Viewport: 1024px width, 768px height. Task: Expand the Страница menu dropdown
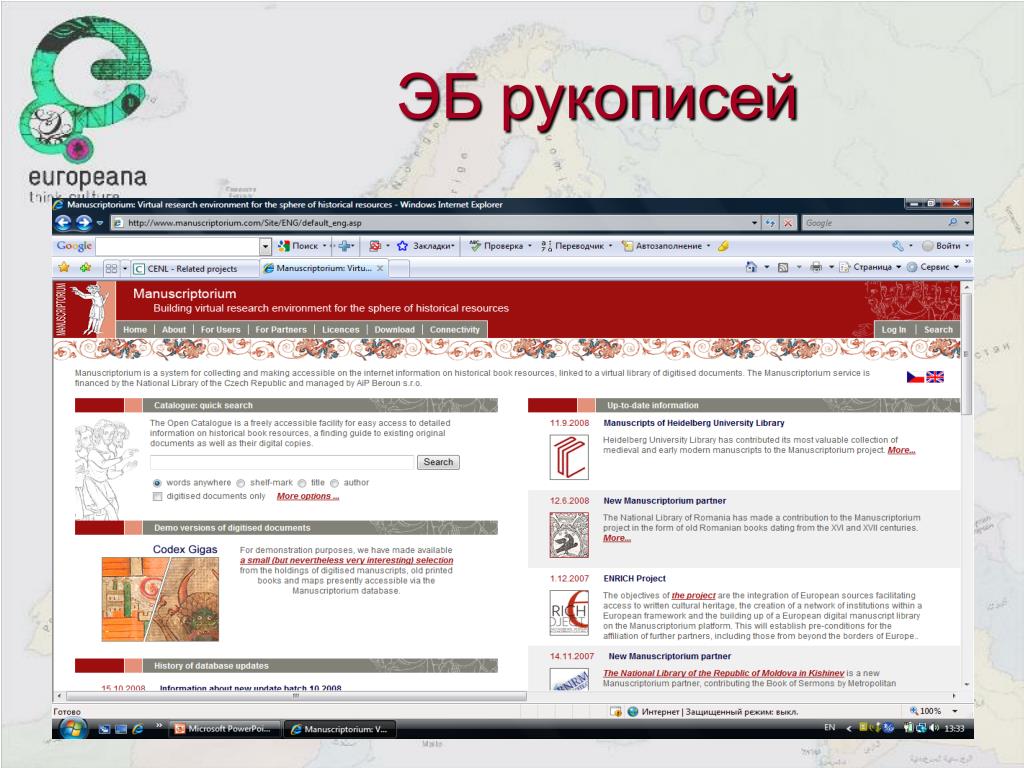(x=899, y=267)
